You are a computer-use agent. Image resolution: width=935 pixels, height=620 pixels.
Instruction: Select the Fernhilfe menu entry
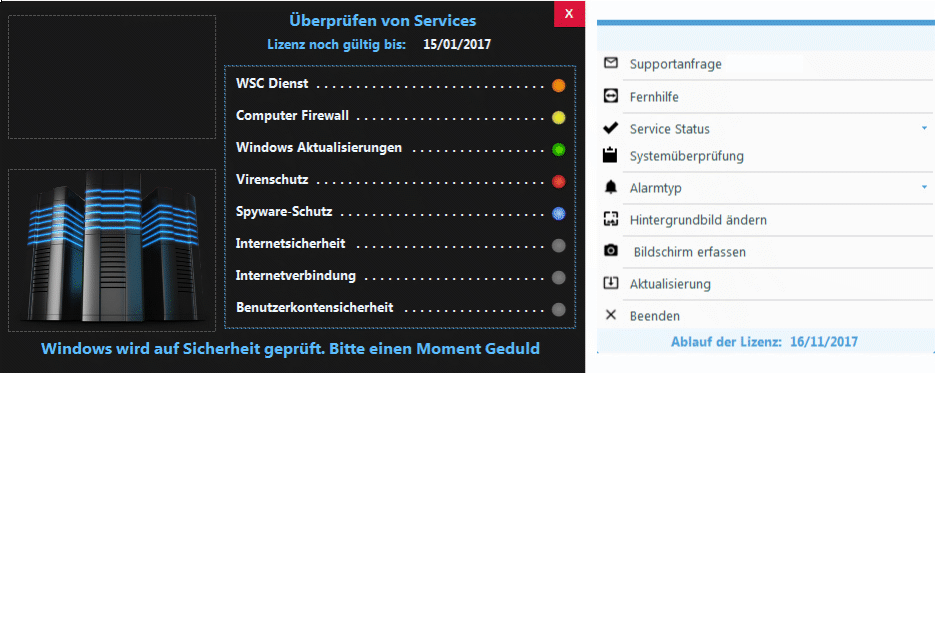click(654, 97)
